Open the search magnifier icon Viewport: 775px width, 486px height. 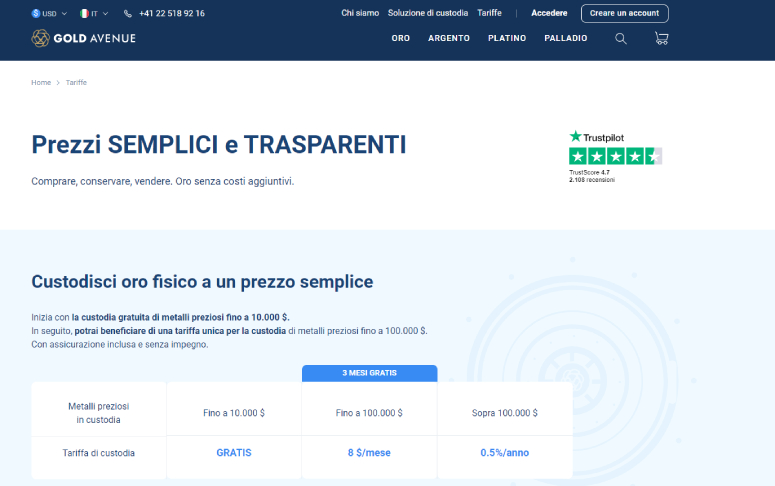(621, 39)
